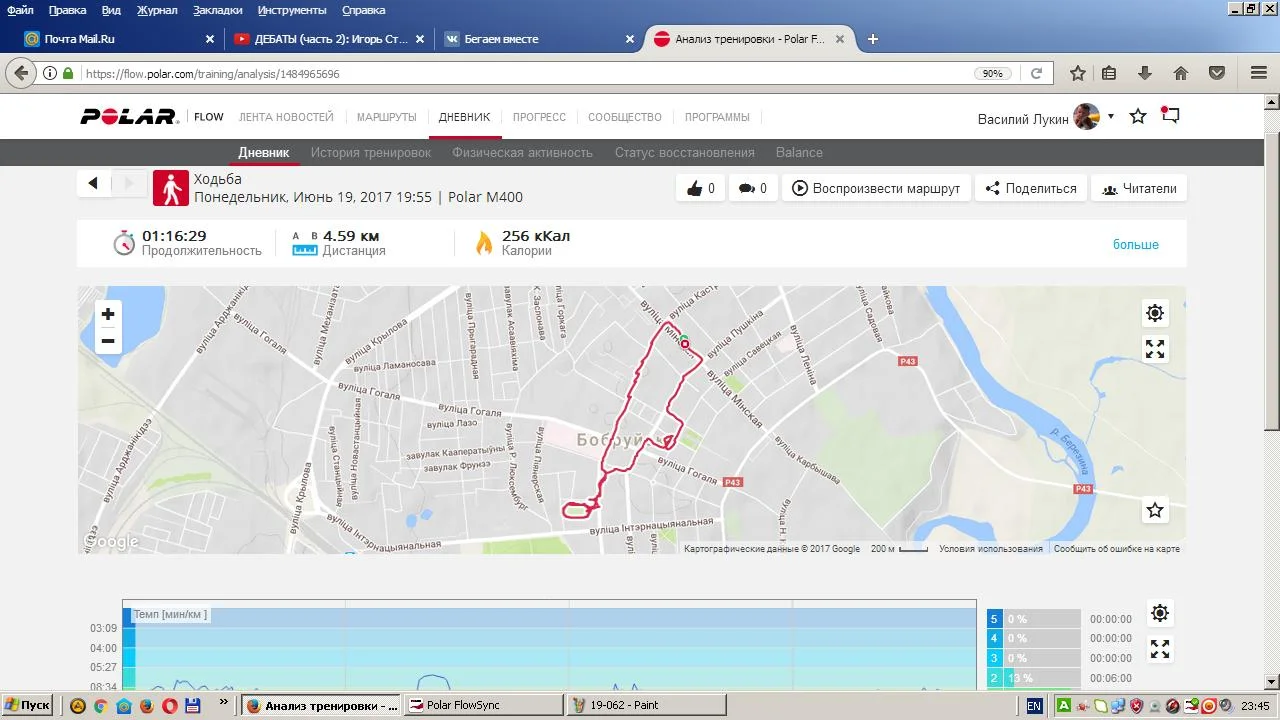The height and width of the screenshot is (720, 1280).
Task: Open СООБЩЕСТВО in Polar navigation
Action: coord(625,117)
